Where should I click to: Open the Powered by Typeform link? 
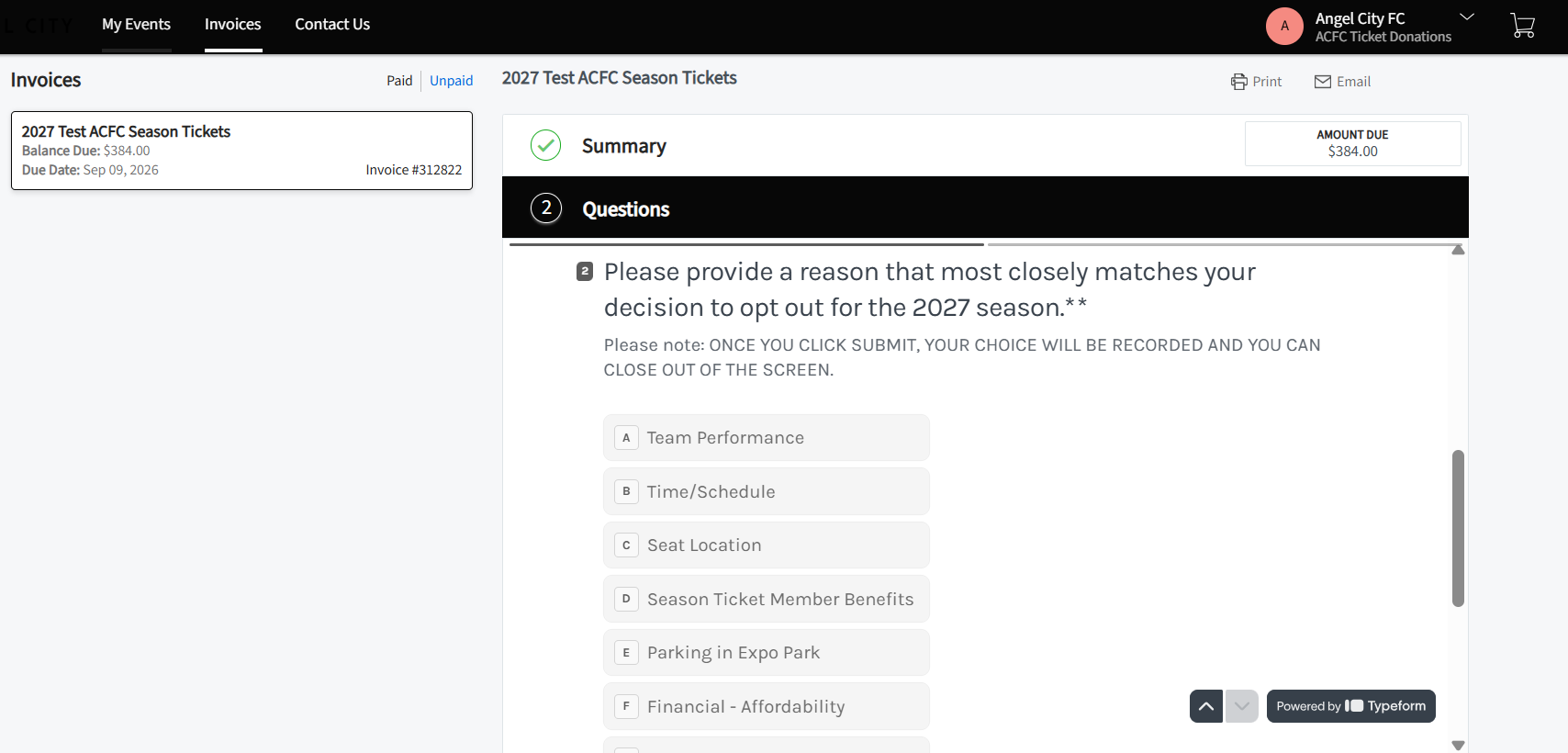1351,706
